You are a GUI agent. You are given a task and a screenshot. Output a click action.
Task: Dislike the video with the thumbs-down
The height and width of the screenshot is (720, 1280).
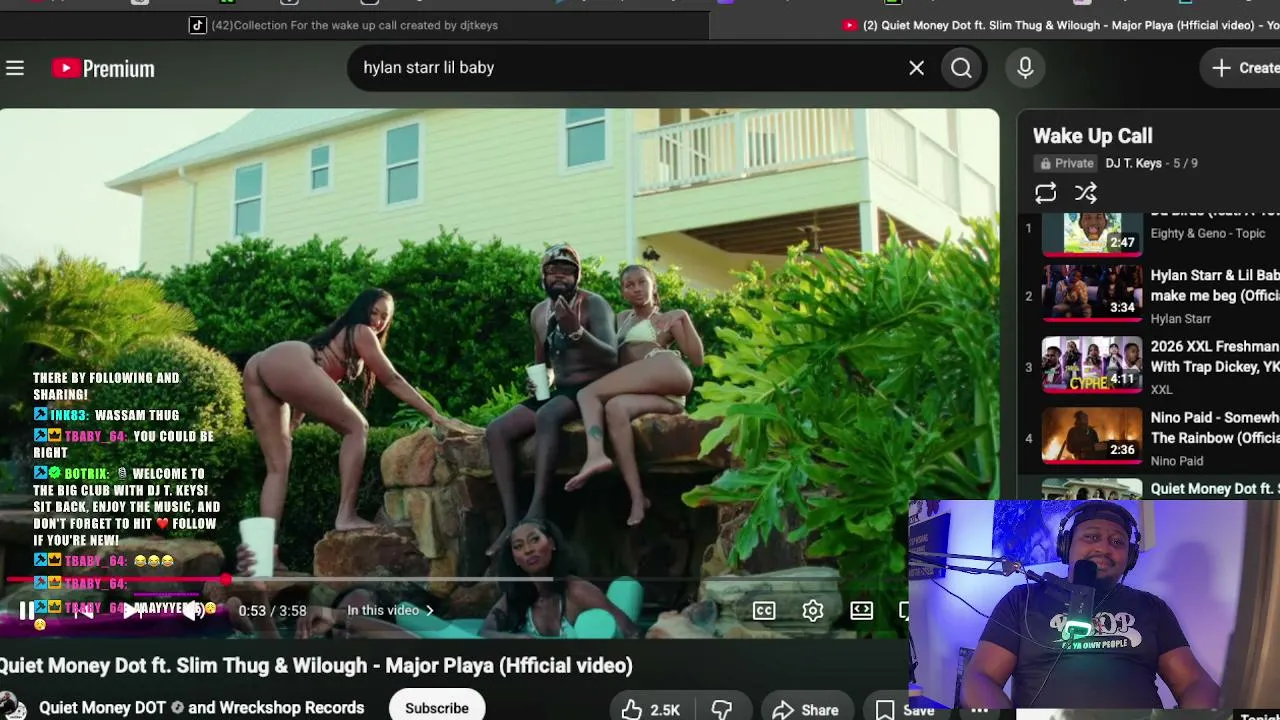point(722,709)
